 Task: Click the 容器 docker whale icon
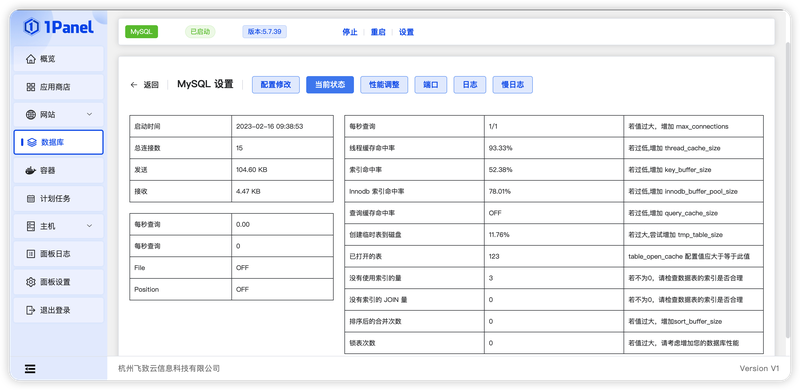[31, 170]
